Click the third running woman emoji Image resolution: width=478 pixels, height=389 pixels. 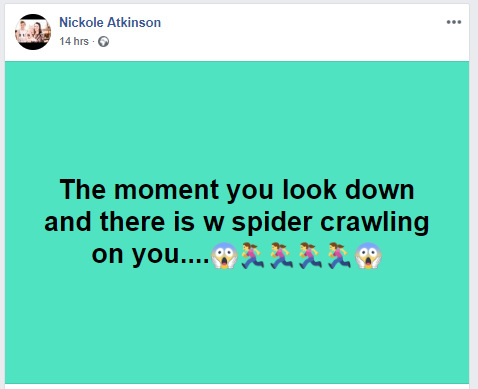(x=310, y=255)
